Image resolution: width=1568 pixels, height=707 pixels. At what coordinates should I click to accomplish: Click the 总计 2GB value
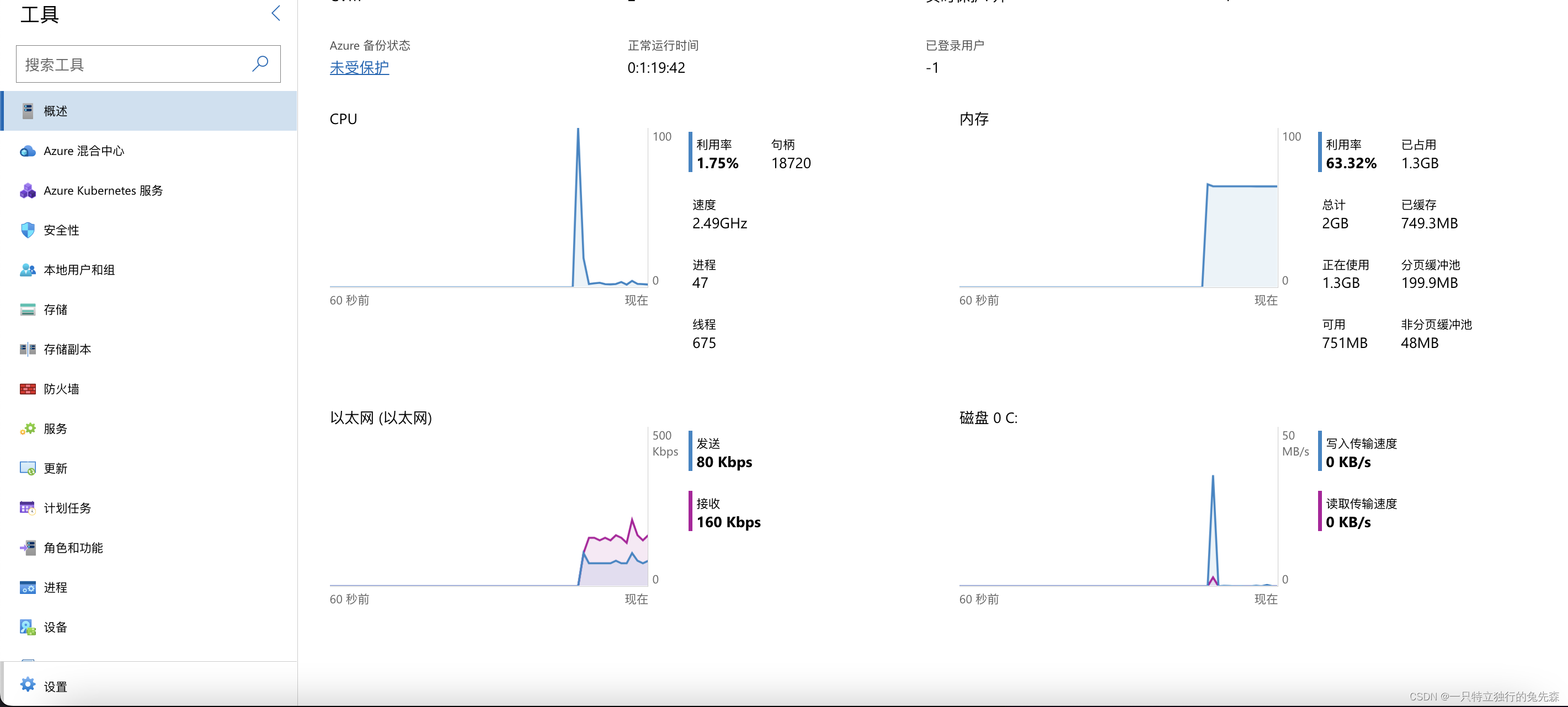click(x=1335, y=223)
